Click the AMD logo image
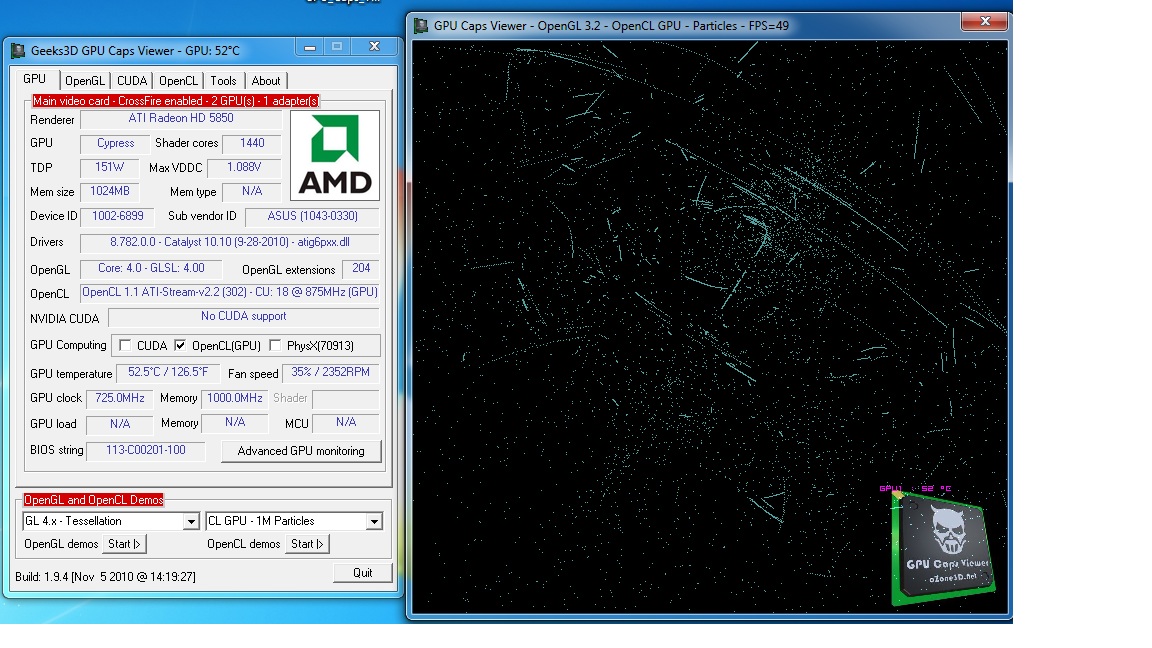Image resolution: width=1152 pixels, height=648 pixels. point(335,155)
